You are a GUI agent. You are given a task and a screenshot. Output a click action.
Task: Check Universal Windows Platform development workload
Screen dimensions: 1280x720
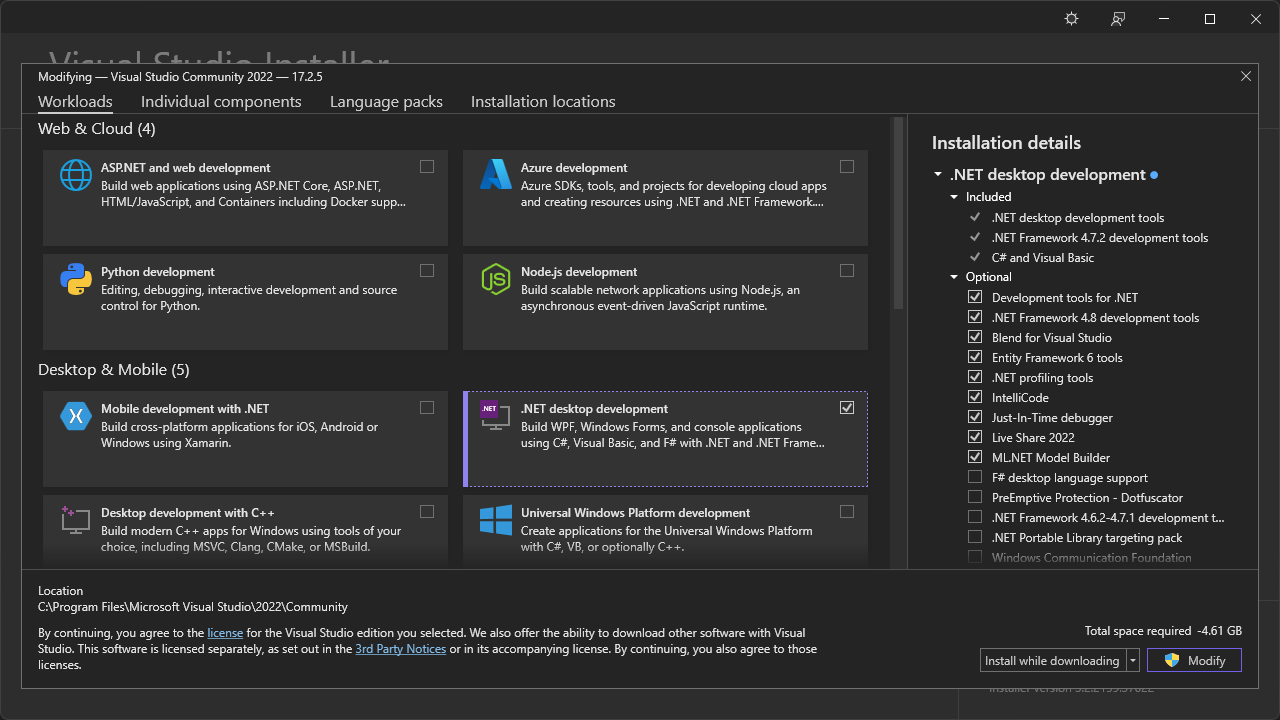847,512
